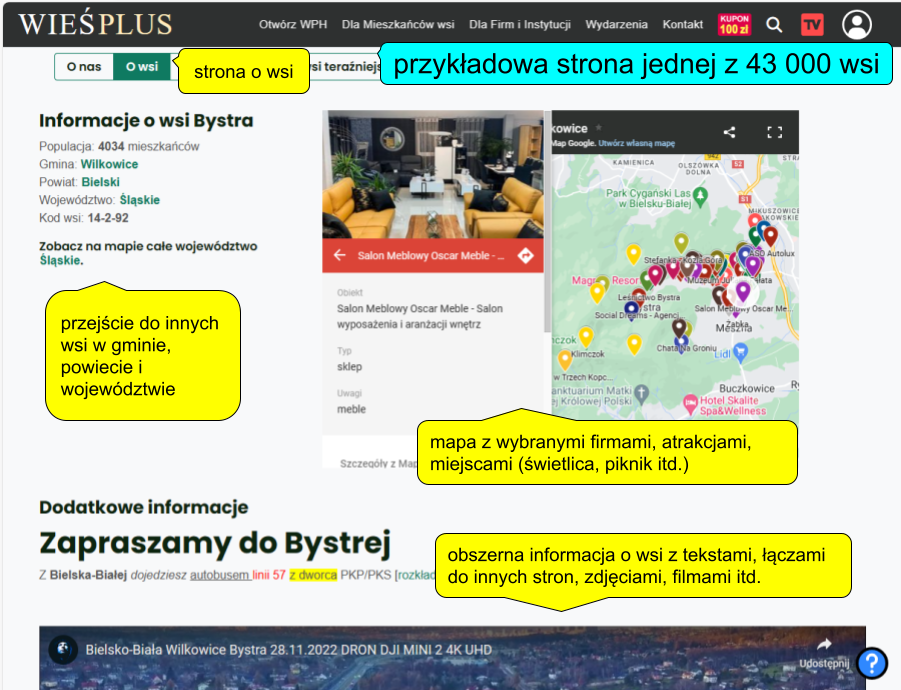The height and width of the screenshot is (690, 901).
Task: Open the red TV icon
Action: pos(812,24)
